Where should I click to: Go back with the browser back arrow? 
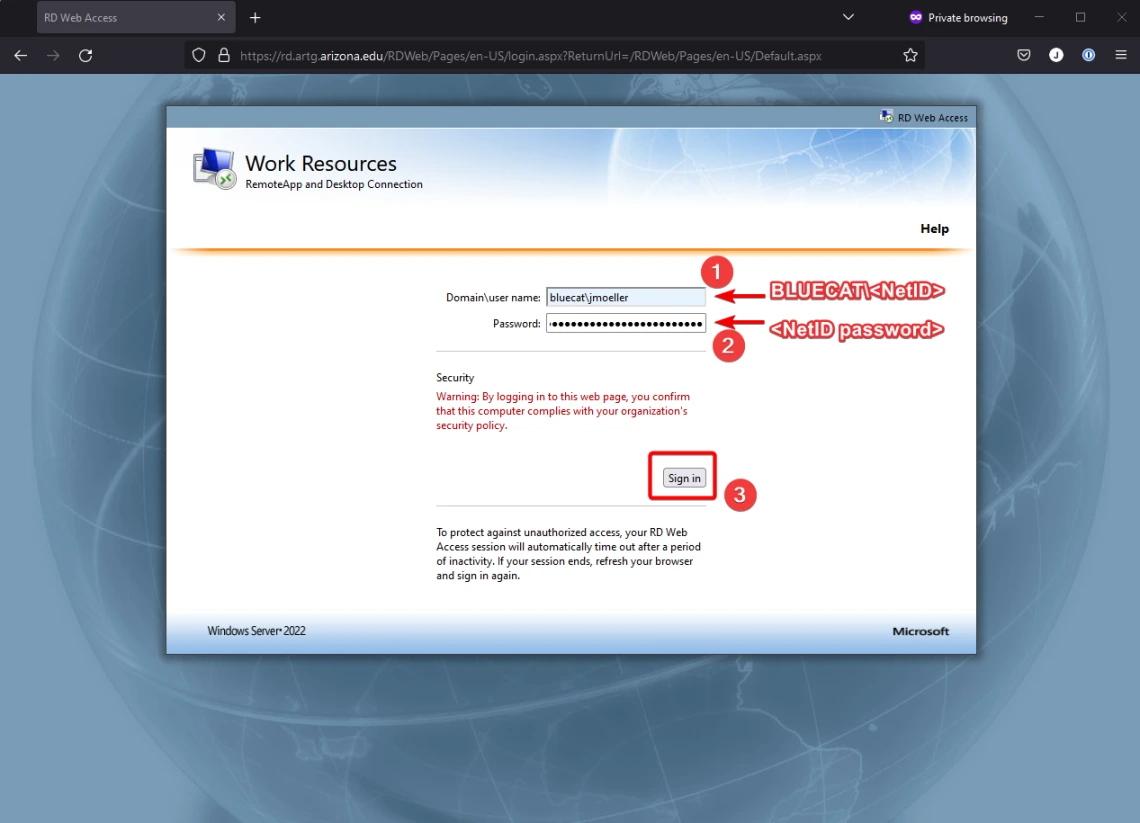20,55
